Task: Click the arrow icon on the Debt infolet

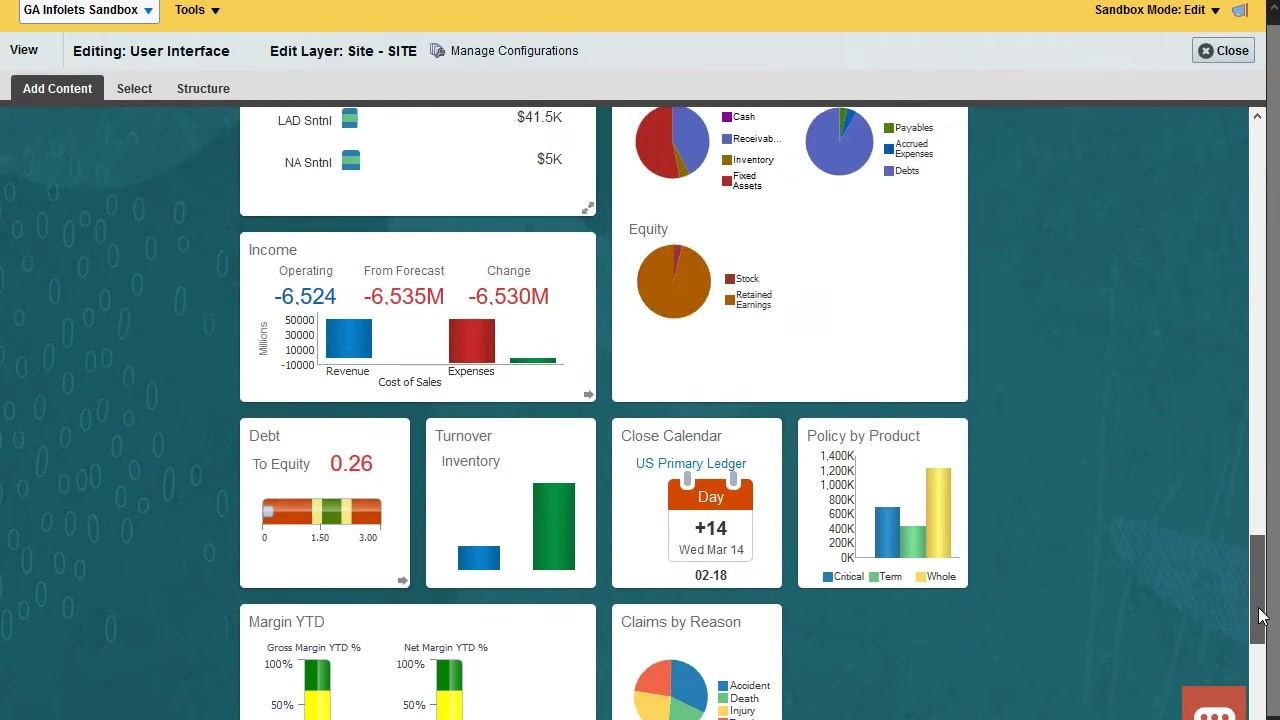Action: point(402,580)
